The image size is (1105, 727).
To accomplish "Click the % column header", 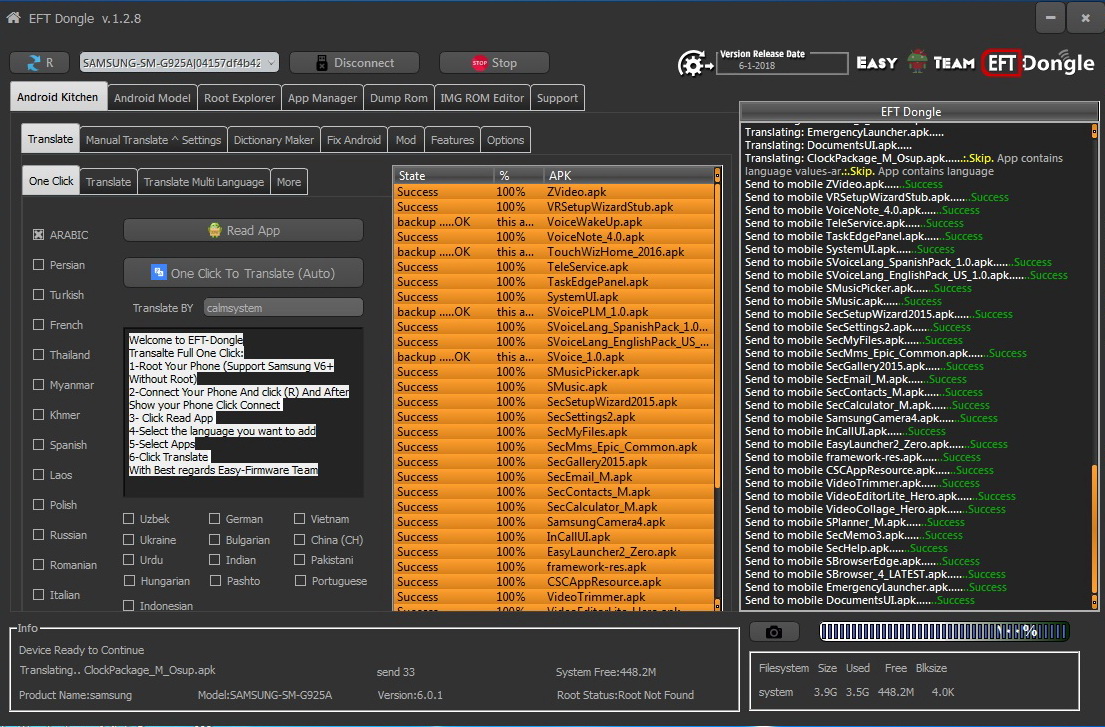I will 518,175.
